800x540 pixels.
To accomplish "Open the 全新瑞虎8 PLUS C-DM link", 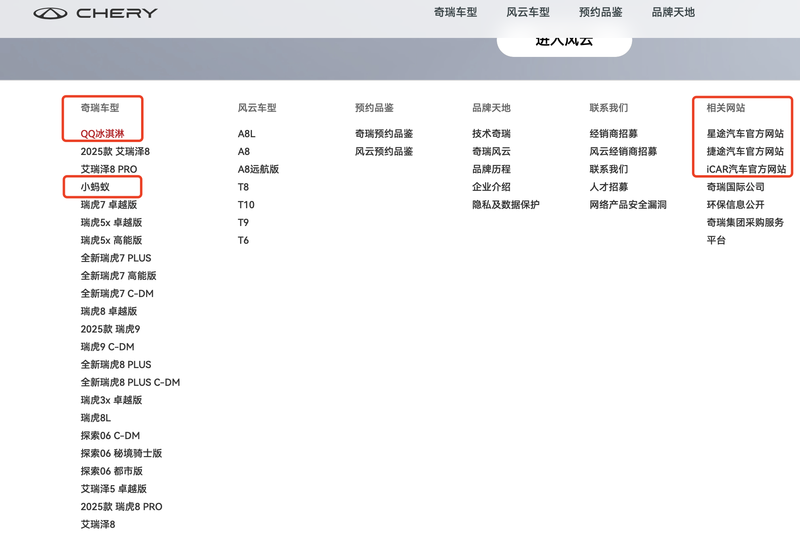I will (x=130, y=382).
